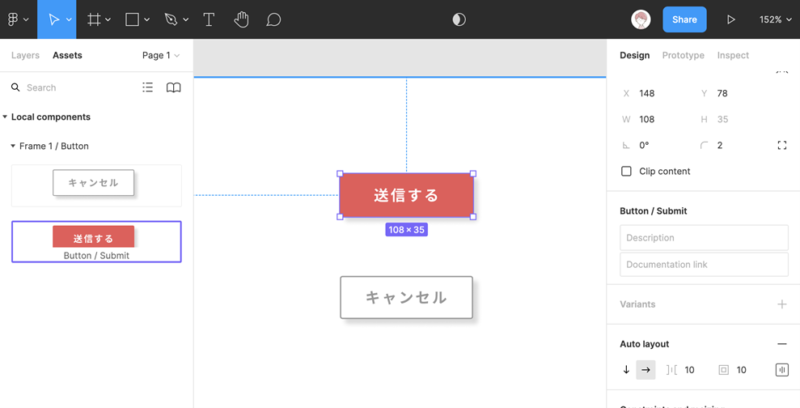Switch to the Prototype tab
Image resolution: width=800 pixels, height=408 pixels.
coord(683,56)
